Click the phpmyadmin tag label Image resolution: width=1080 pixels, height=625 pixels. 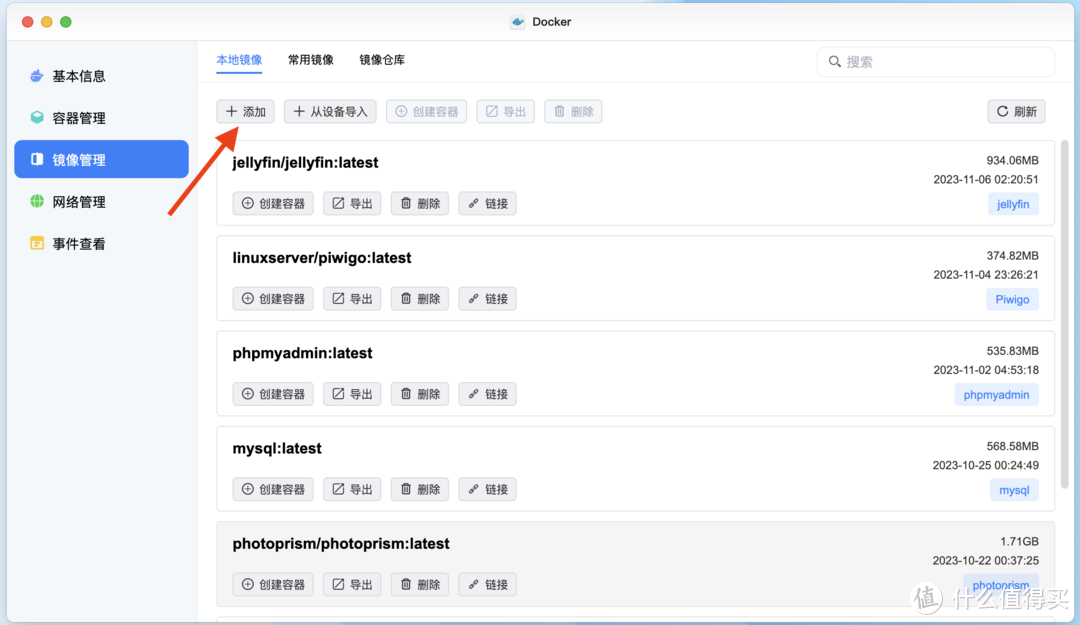(x=997, y=394)
